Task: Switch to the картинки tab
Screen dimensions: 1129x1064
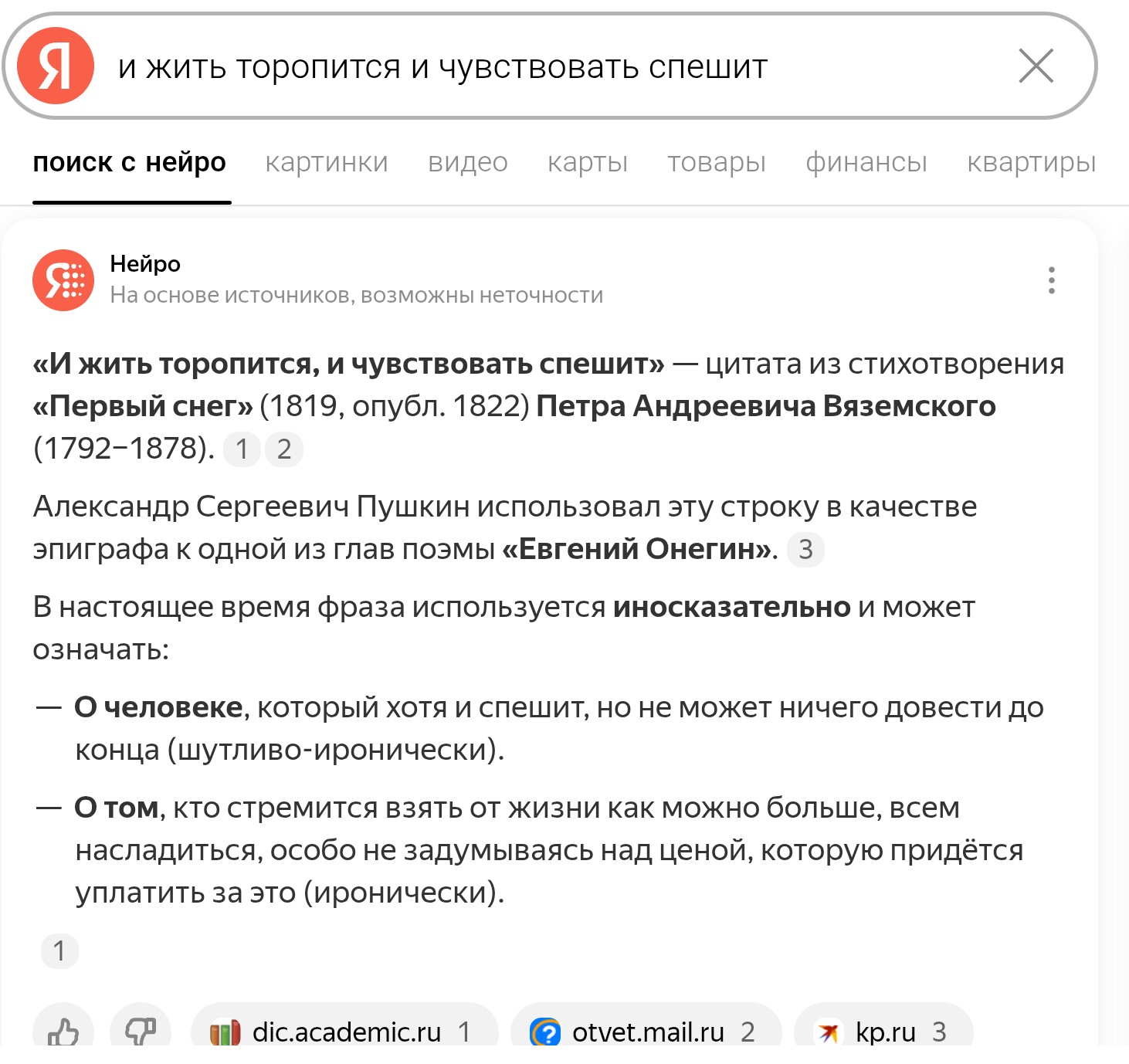Action: click(x=327, y=163)
